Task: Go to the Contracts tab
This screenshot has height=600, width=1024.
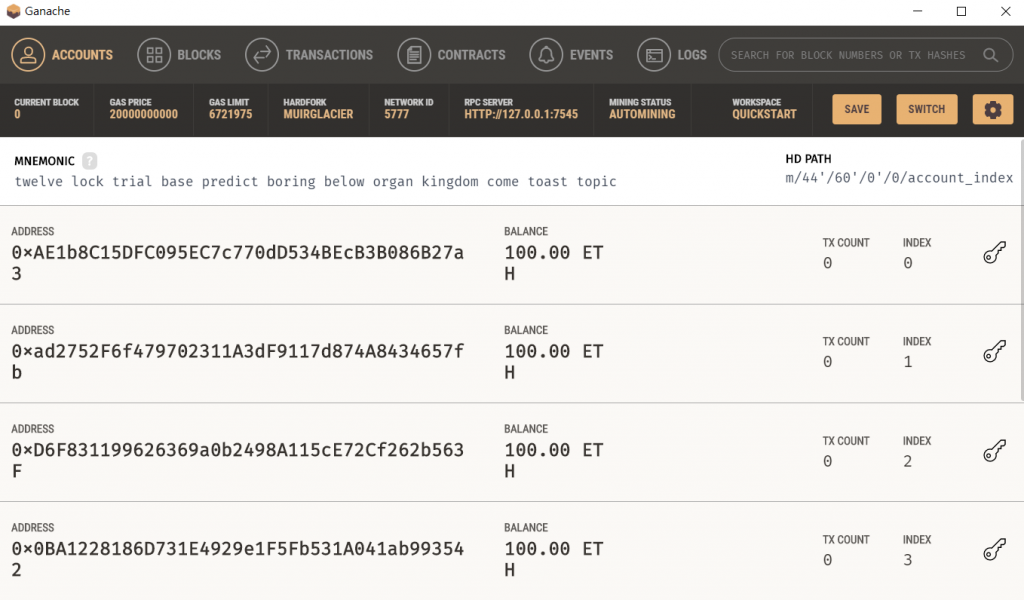Action: click(x=451, y=55)
